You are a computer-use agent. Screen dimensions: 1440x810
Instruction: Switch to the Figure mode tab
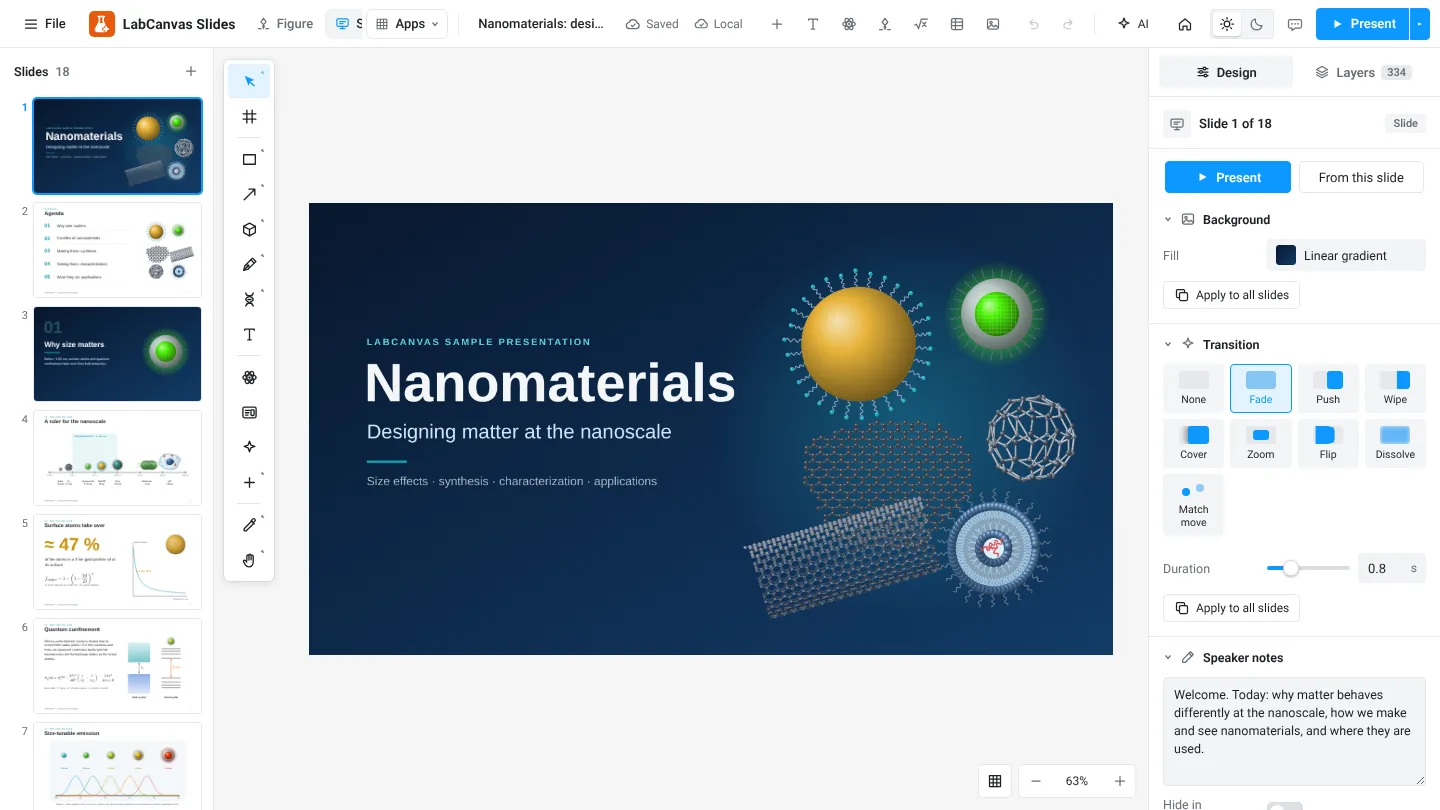285,24
